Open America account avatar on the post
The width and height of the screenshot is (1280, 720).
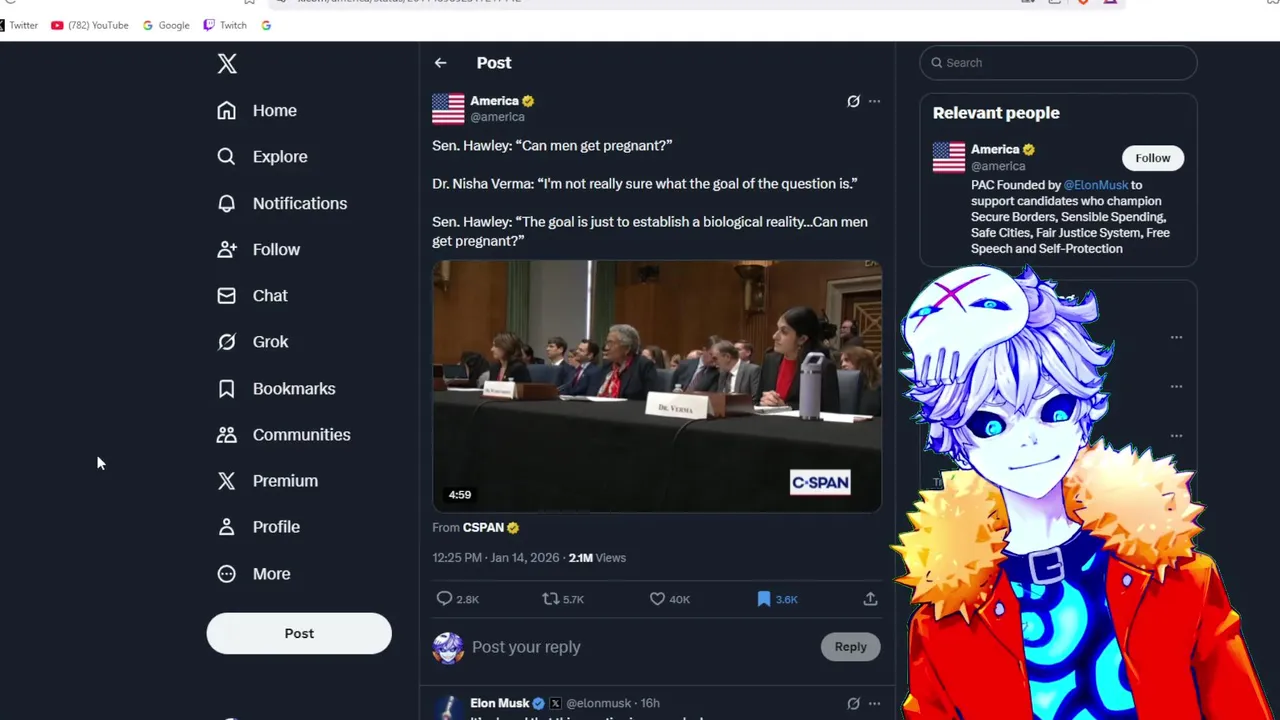(448, 108)
